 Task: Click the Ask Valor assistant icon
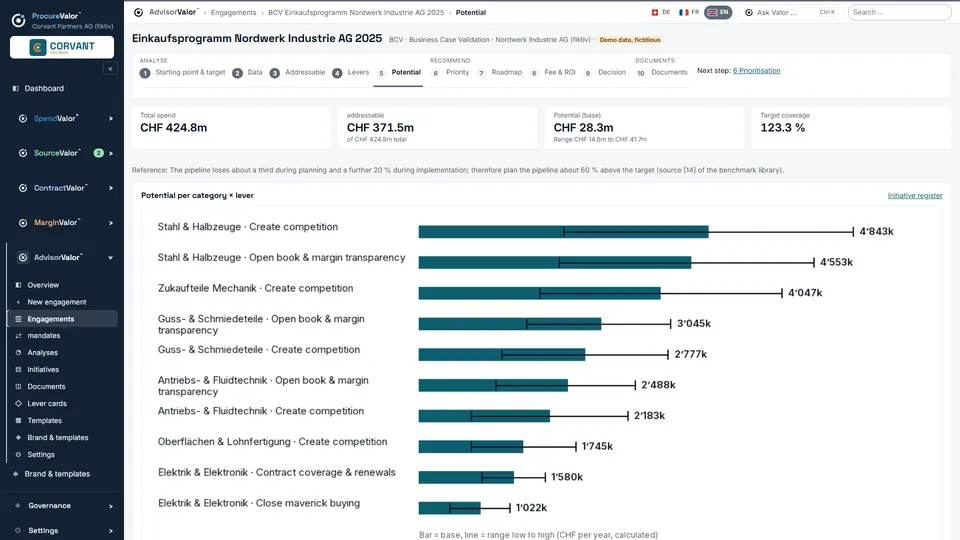click(x=749, y=12)
